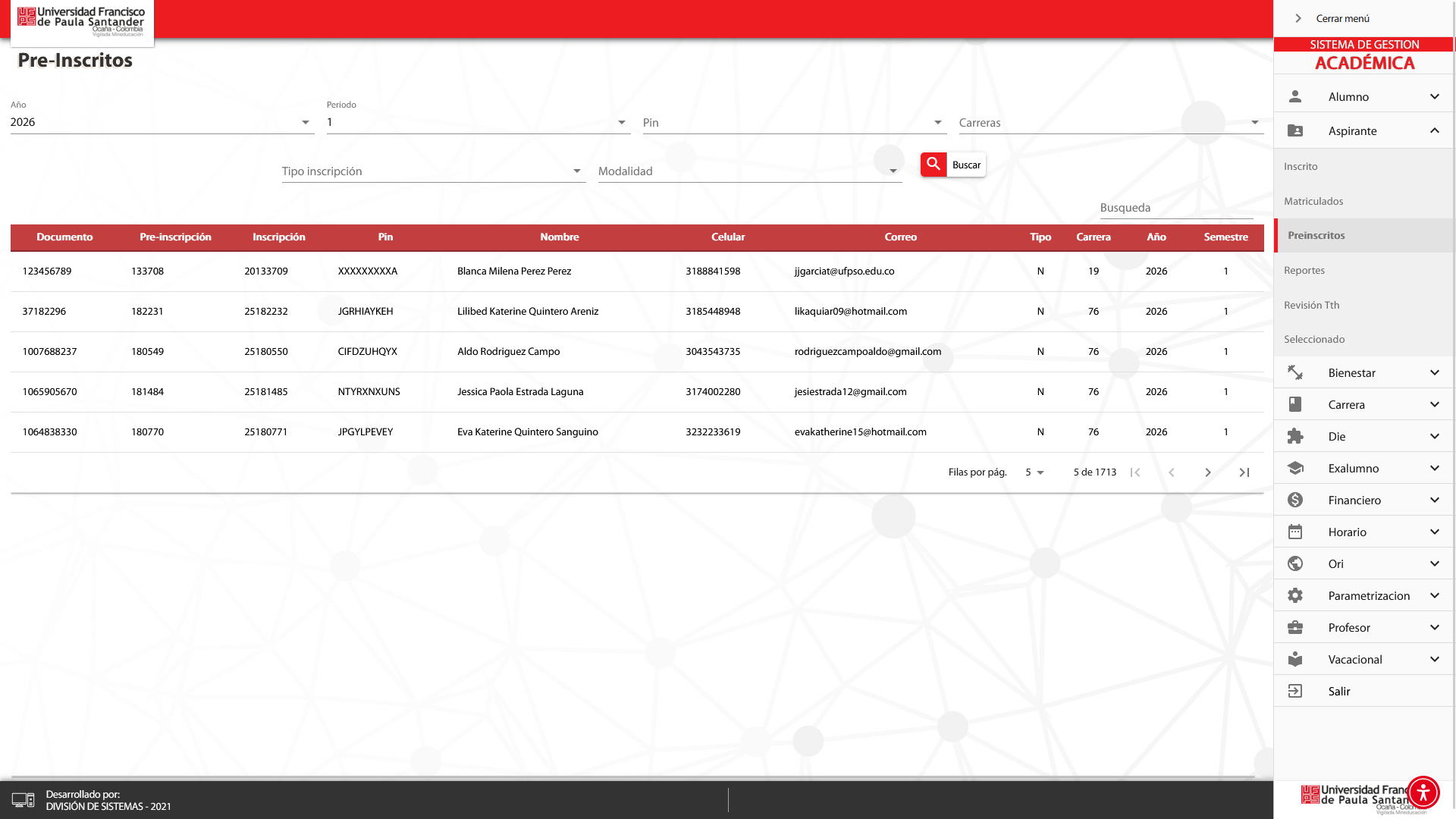Click the Salir exit icon

[1295, 692]
